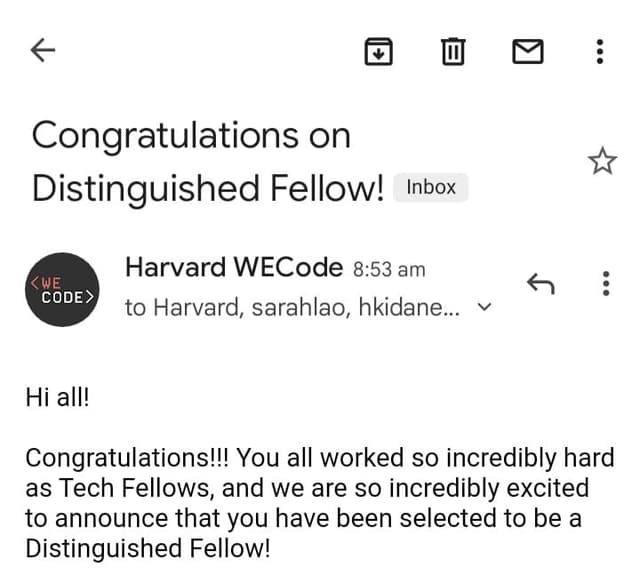Open the Harvard WECode sender avatar
This screenshot has width=640, height=582.
pyautogui.click(x=60, y=290)
